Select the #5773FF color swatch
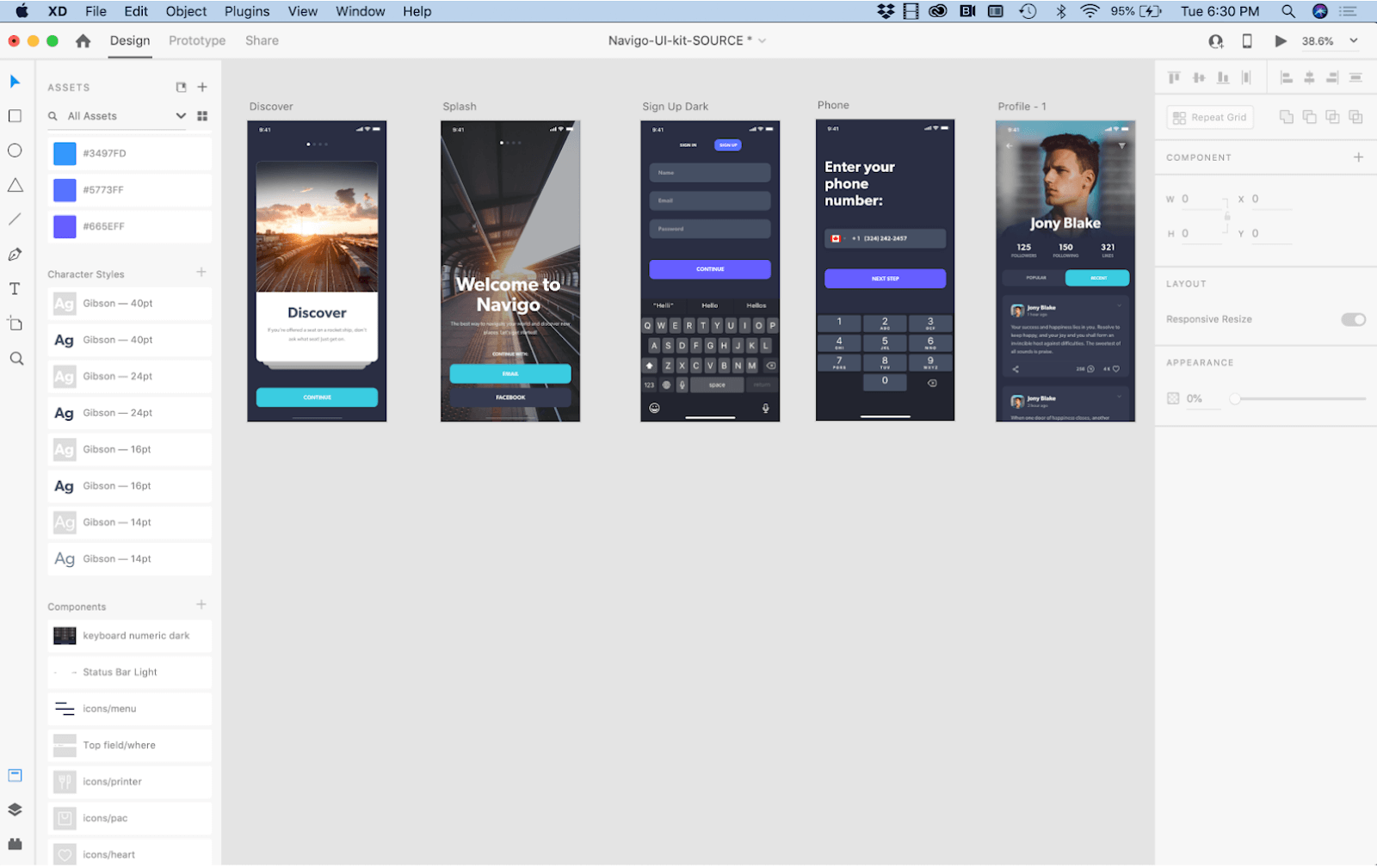This screenshot has width=1377, height=868. 65,190
